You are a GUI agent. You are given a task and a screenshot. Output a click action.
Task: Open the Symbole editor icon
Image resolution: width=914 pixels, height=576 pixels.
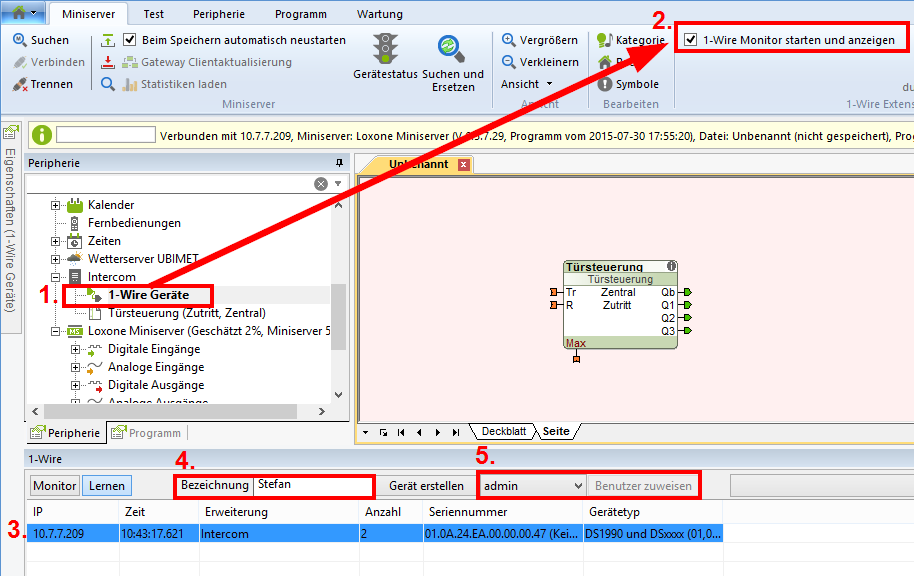(605, 84)
